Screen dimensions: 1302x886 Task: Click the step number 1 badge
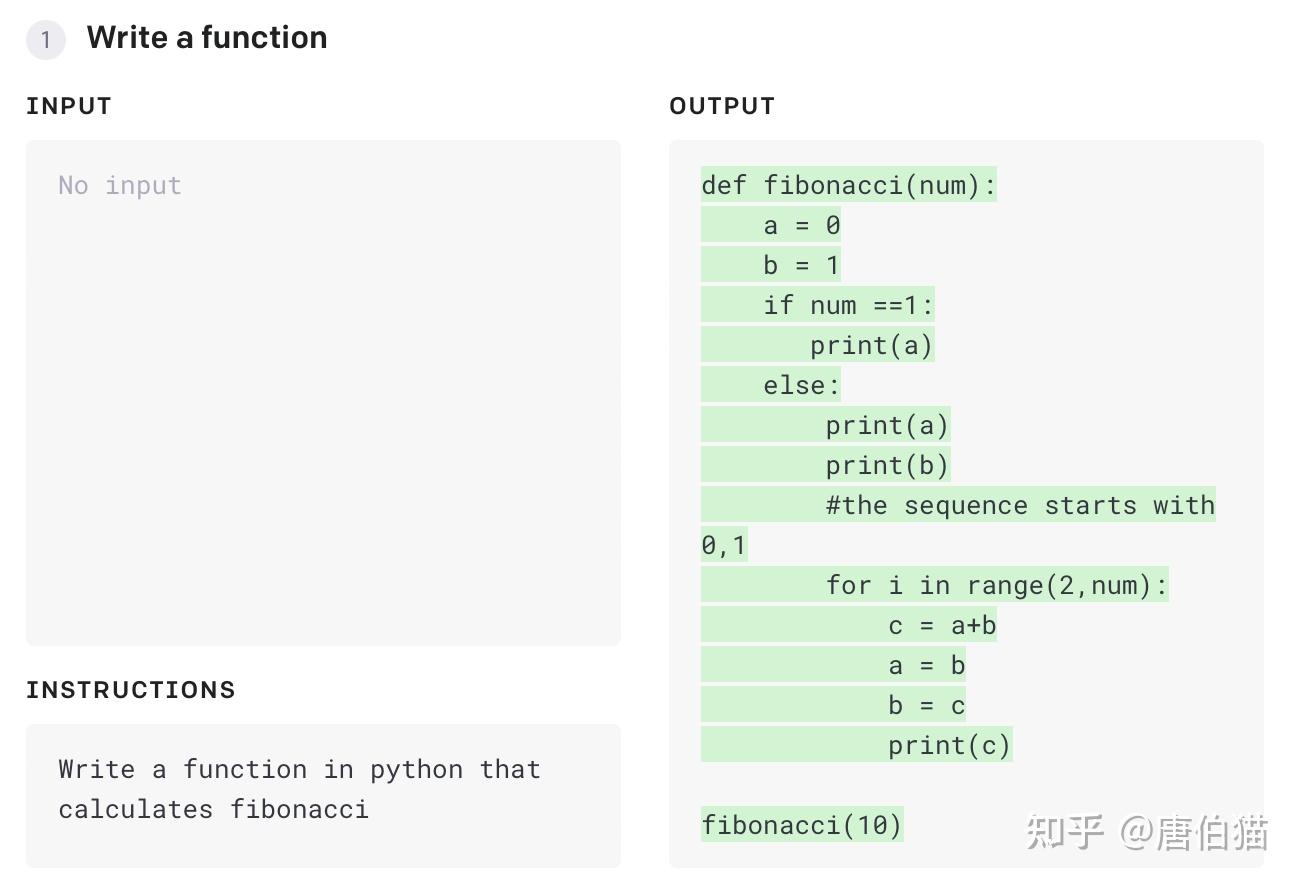tap(45, 41)
